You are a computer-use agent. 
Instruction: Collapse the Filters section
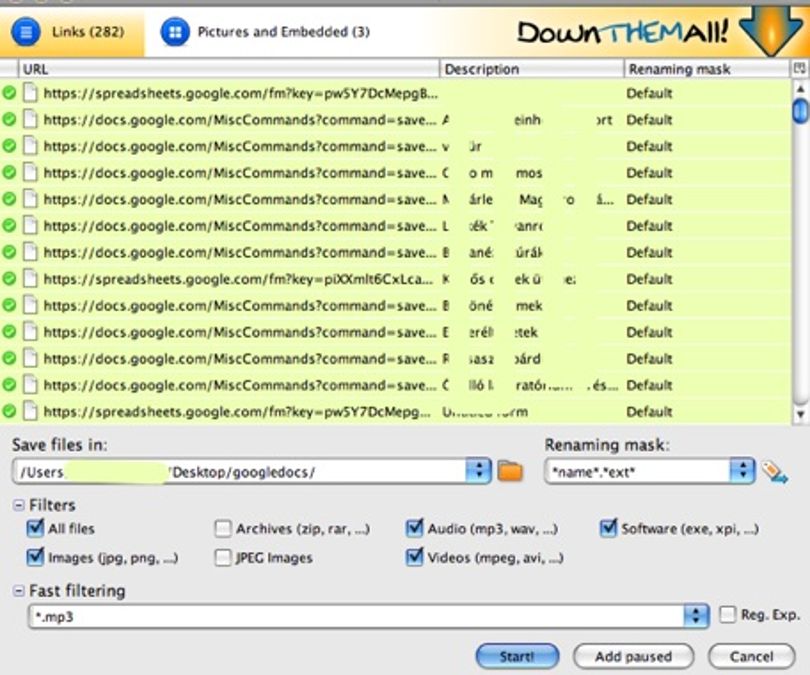click(x=19, y=505)
